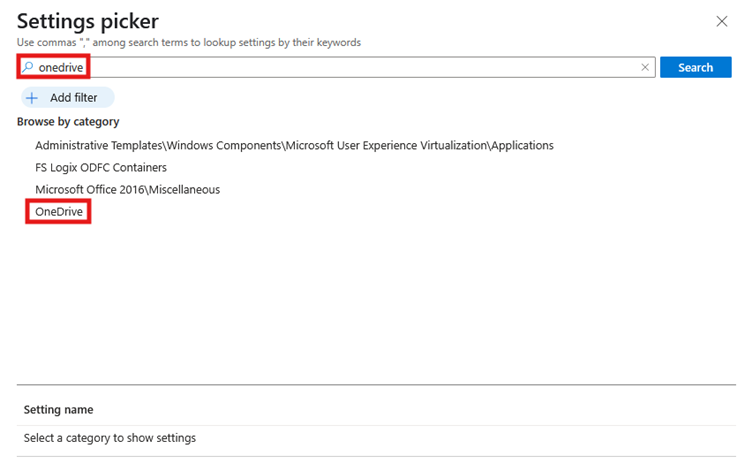
Task: Select the OneDrive category
Action: [x=59, y=212]
